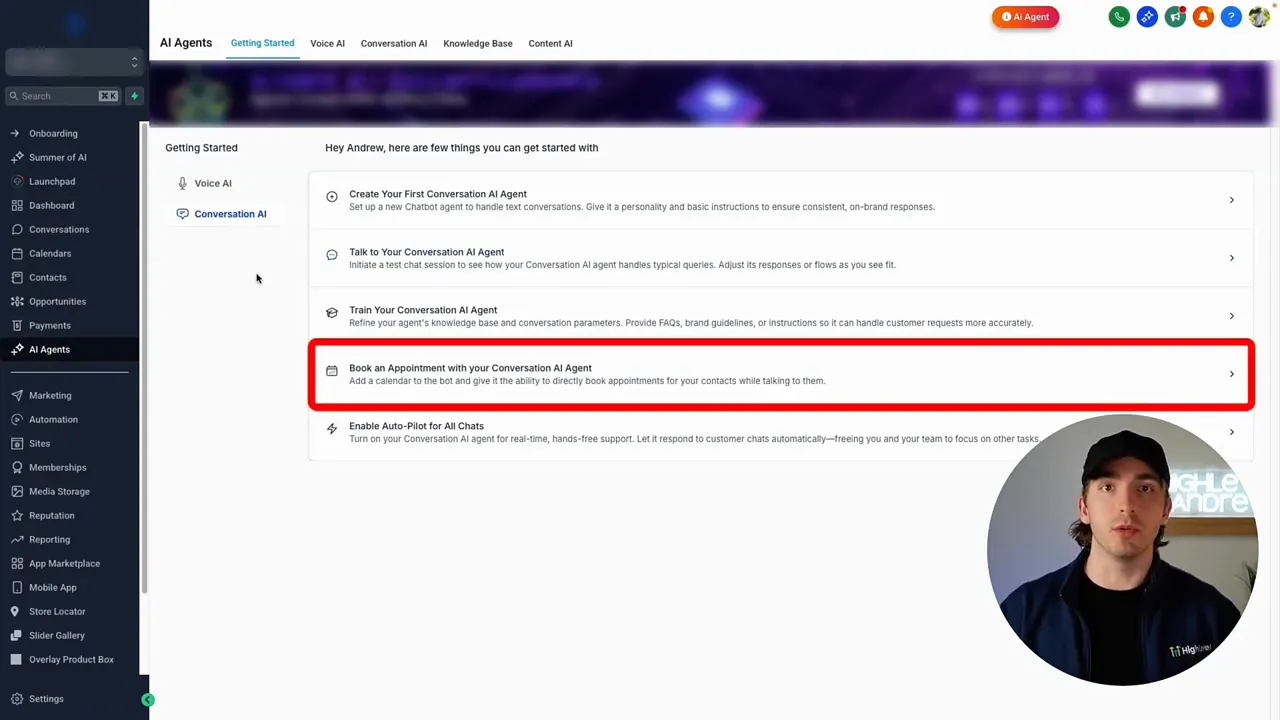
Task: Expand Talk to Your Conversation AI Agent chevron
Action: click(x=1231, y=258)
